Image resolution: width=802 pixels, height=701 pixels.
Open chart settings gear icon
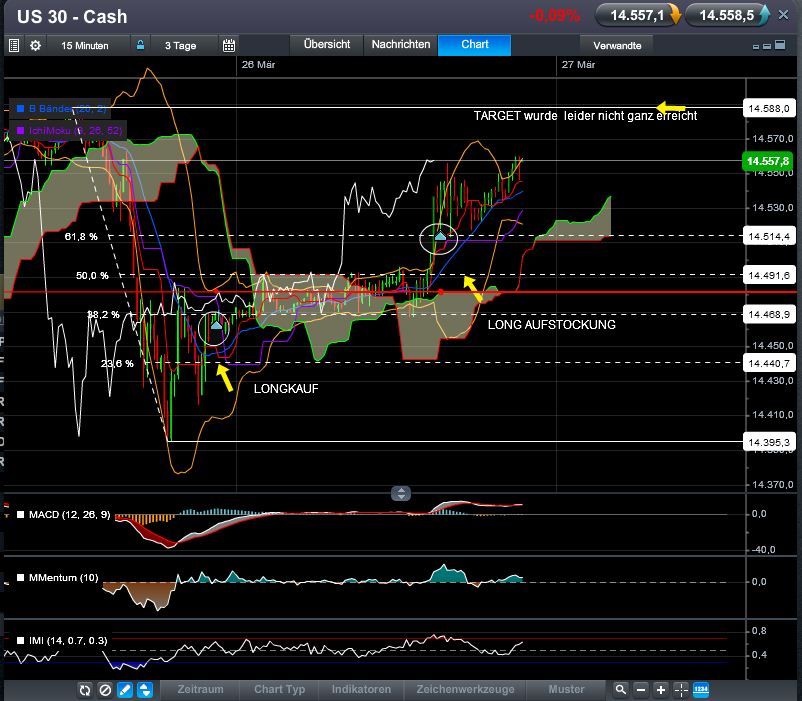pyautogui.click(x=35, y=46)
